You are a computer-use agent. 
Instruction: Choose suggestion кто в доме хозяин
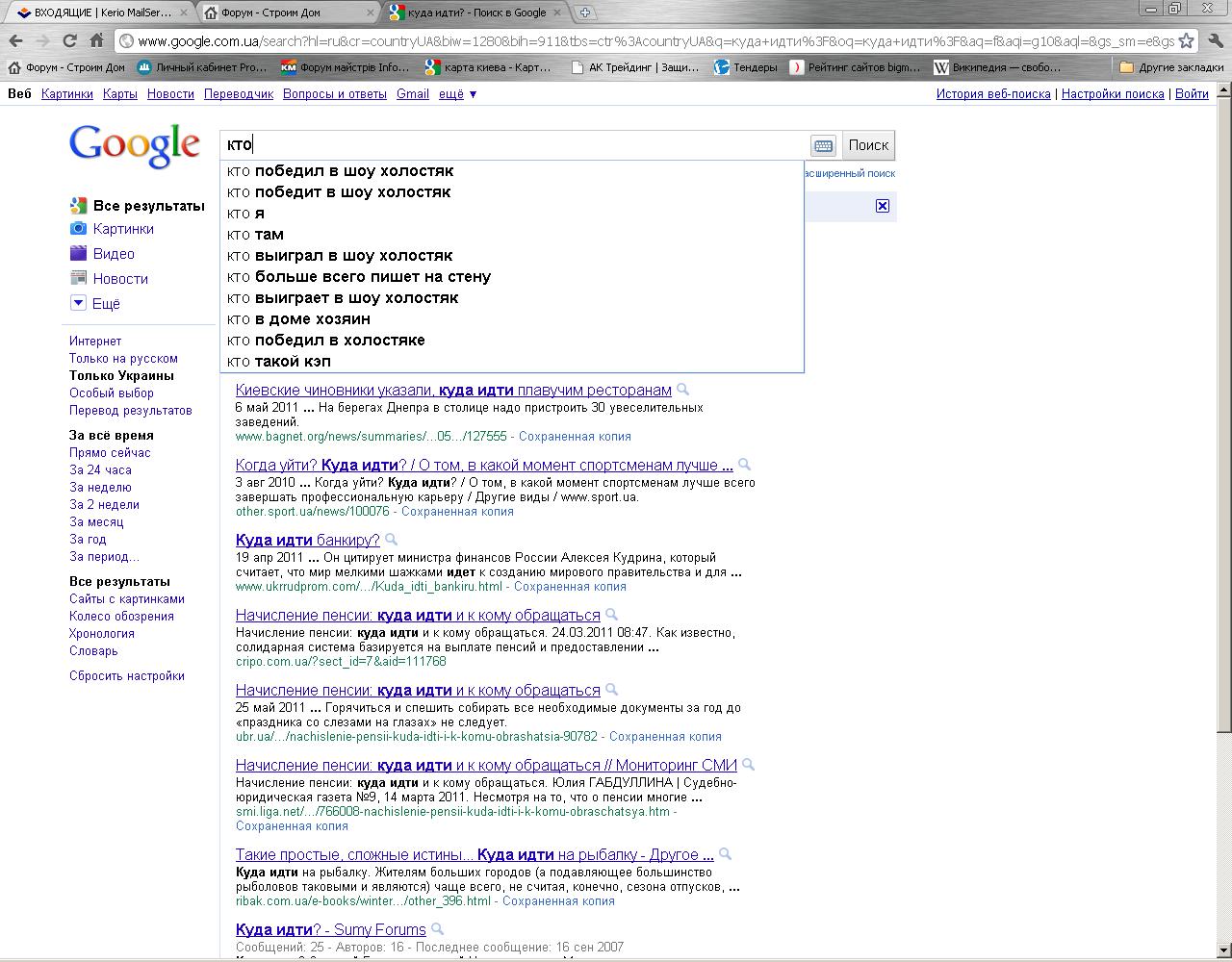tap(511, 318)
